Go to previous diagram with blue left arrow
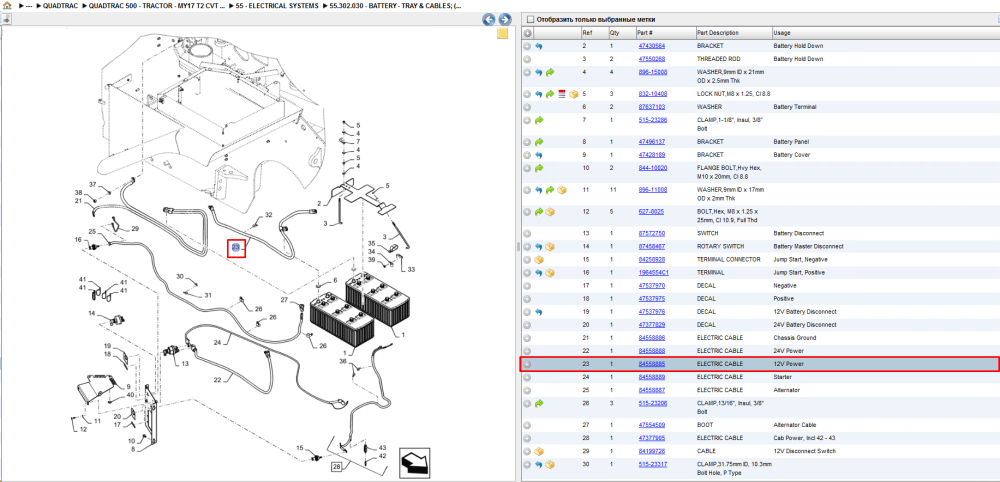 [489, 19]
